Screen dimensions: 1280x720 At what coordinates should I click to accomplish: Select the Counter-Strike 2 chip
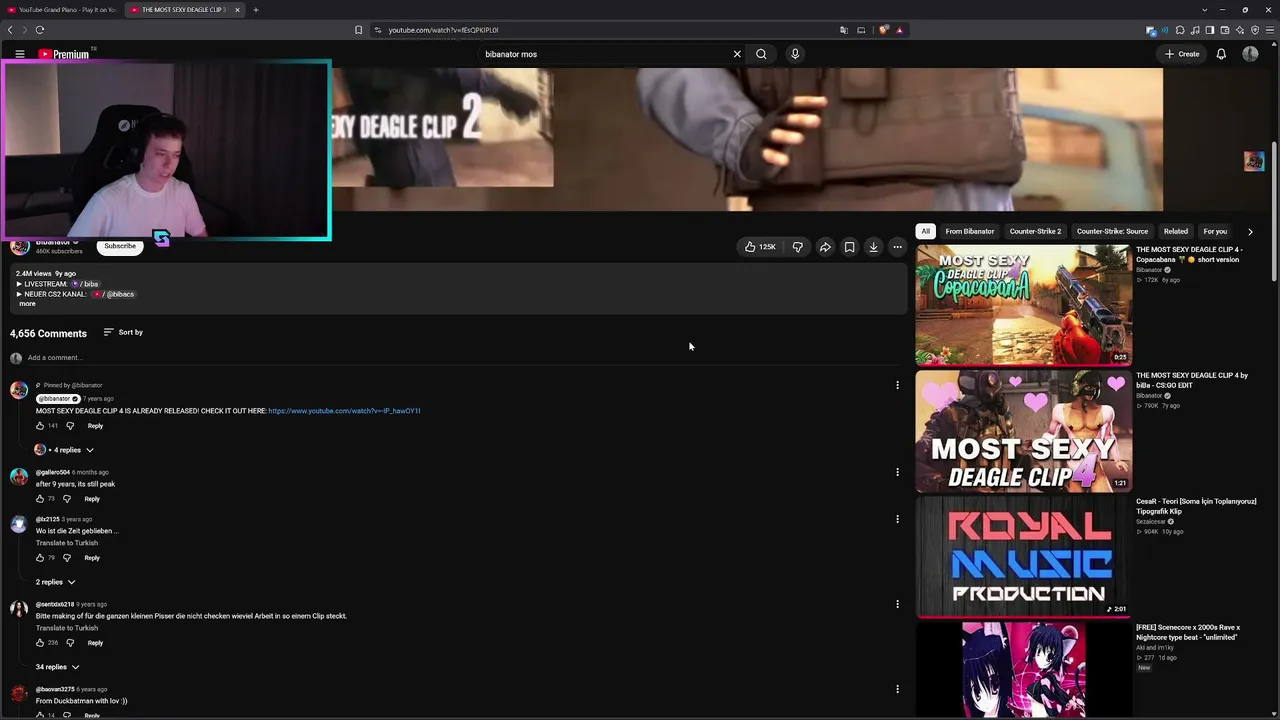(1035, 232)
